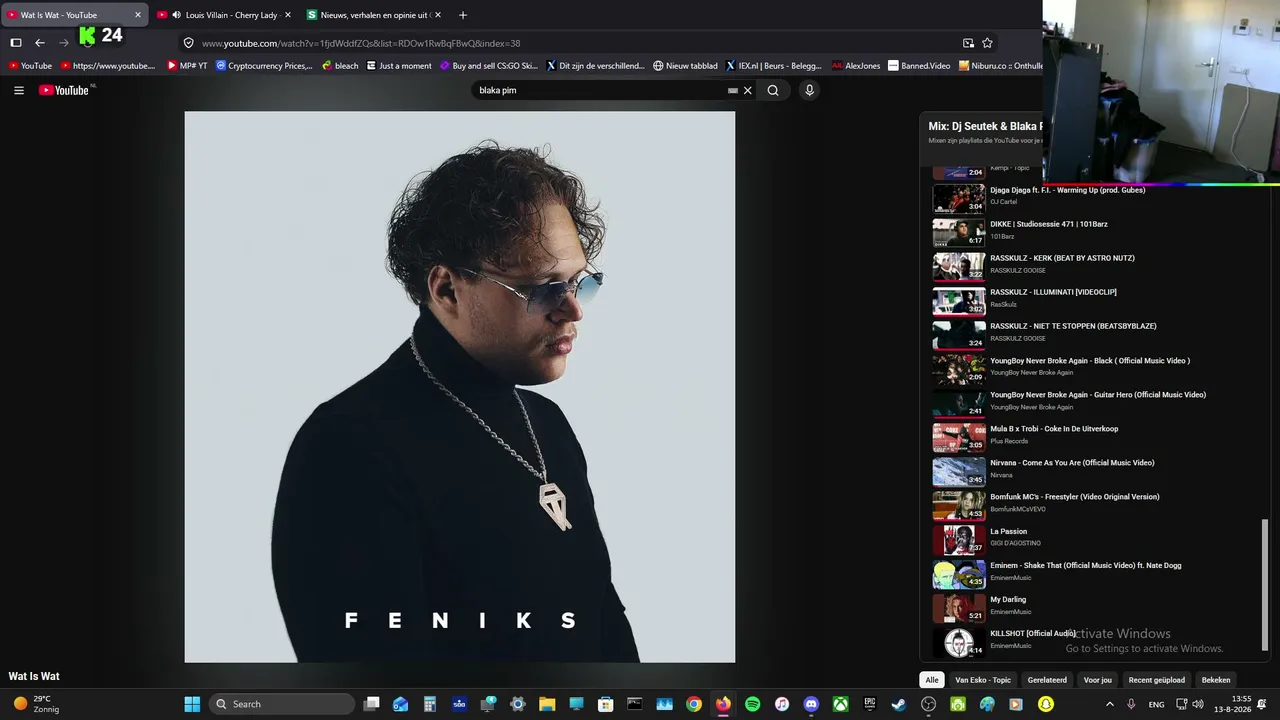The width and height of the screenshot is (1280, 720).
Task: Focus the YouTube search box
Action: pyautogui.click(x=600, y=90)
